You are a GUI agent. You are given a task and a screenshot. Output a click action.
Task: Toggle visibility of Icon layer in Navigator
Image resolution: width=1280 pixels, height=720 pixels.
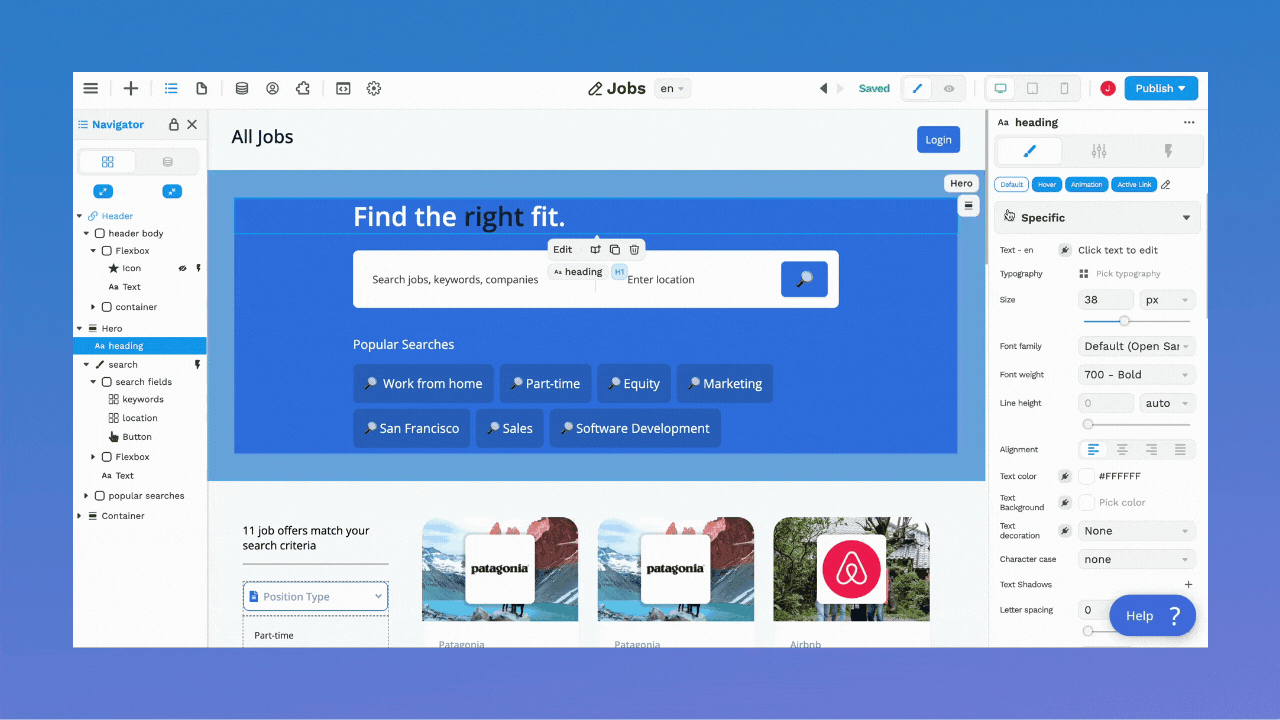click(182, 268)
